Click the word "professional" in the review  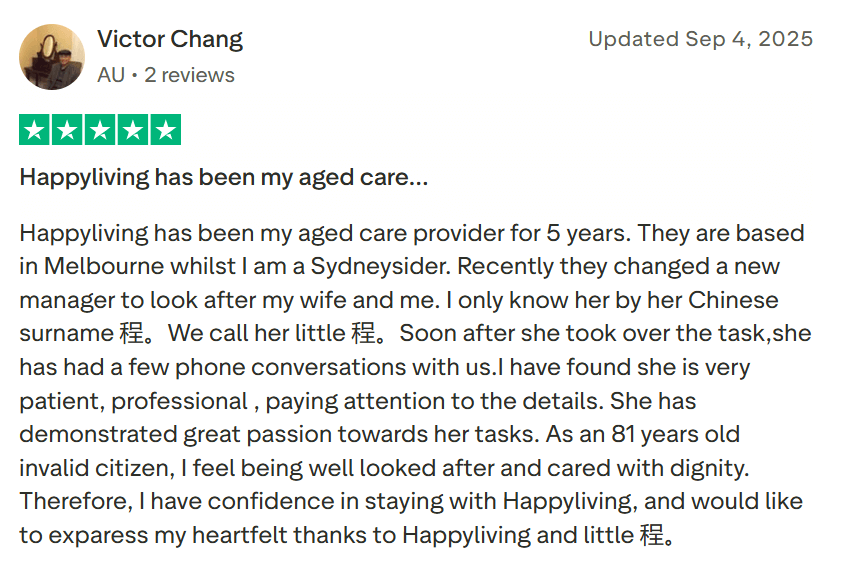click(x=180, y=401)
